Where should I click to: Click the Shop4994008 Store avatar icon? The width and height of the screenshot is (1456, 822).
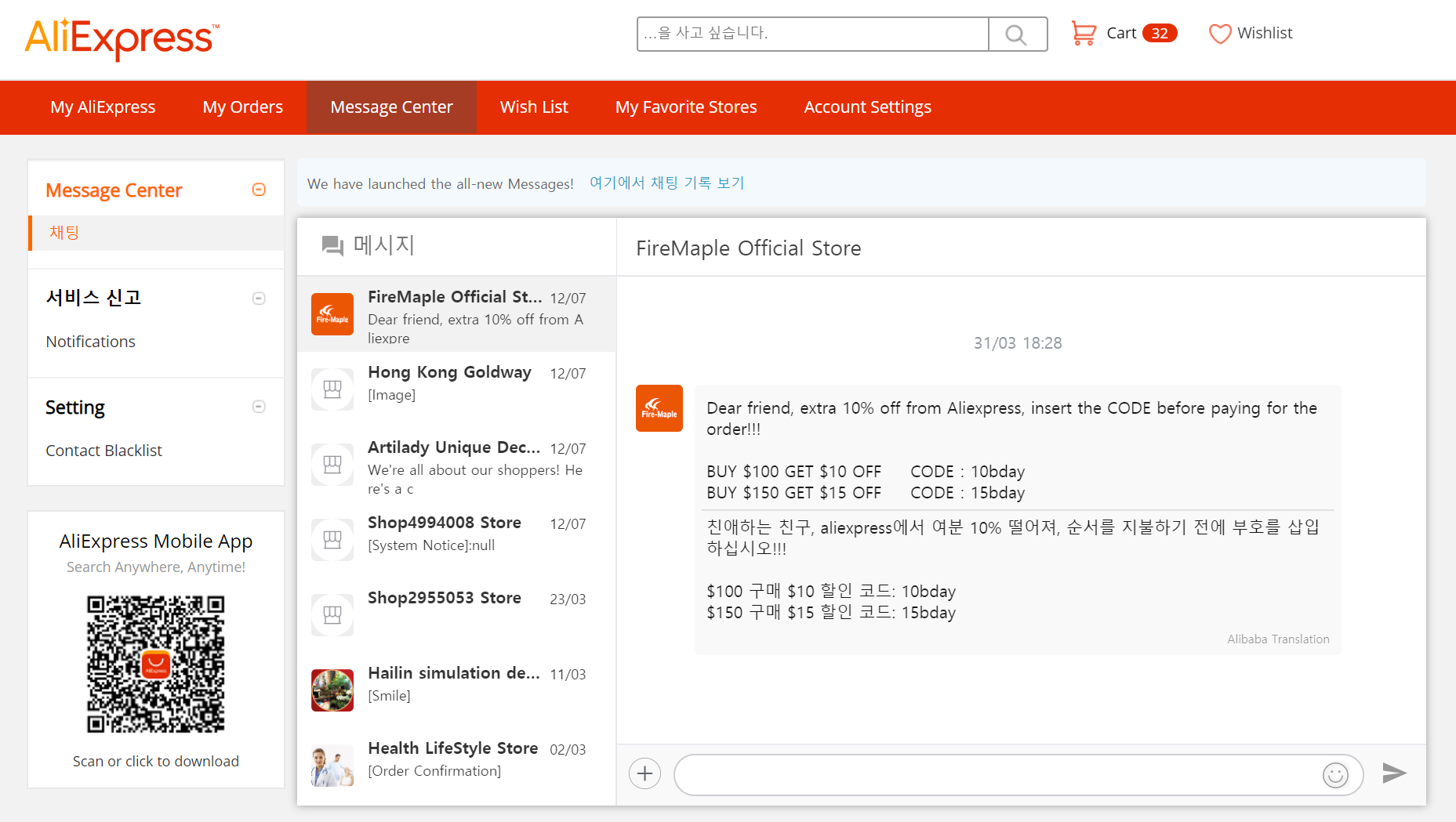(x=332, y=540)
